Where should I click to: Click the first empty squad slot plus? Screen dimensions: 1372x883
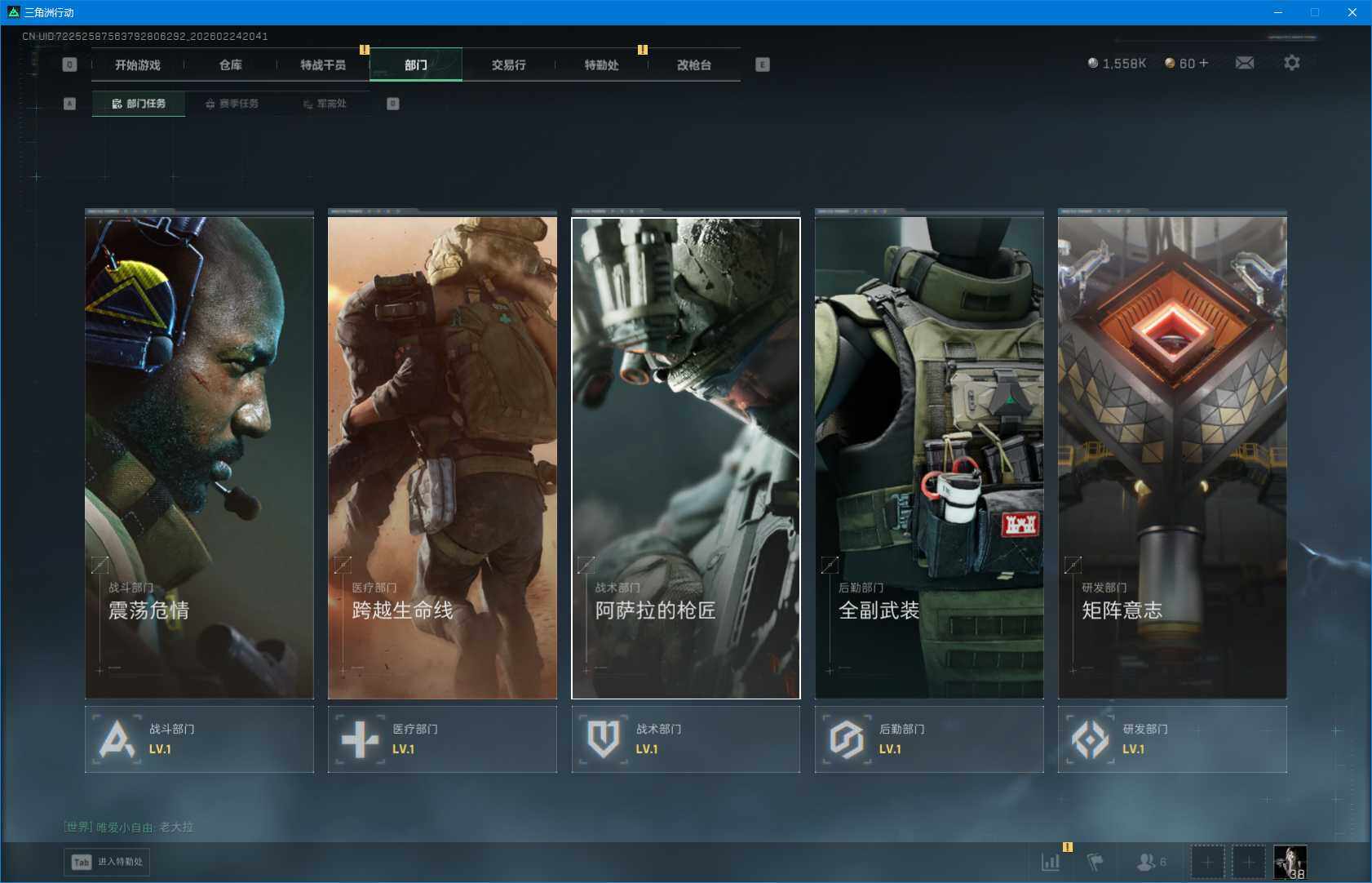[1207, 862]
